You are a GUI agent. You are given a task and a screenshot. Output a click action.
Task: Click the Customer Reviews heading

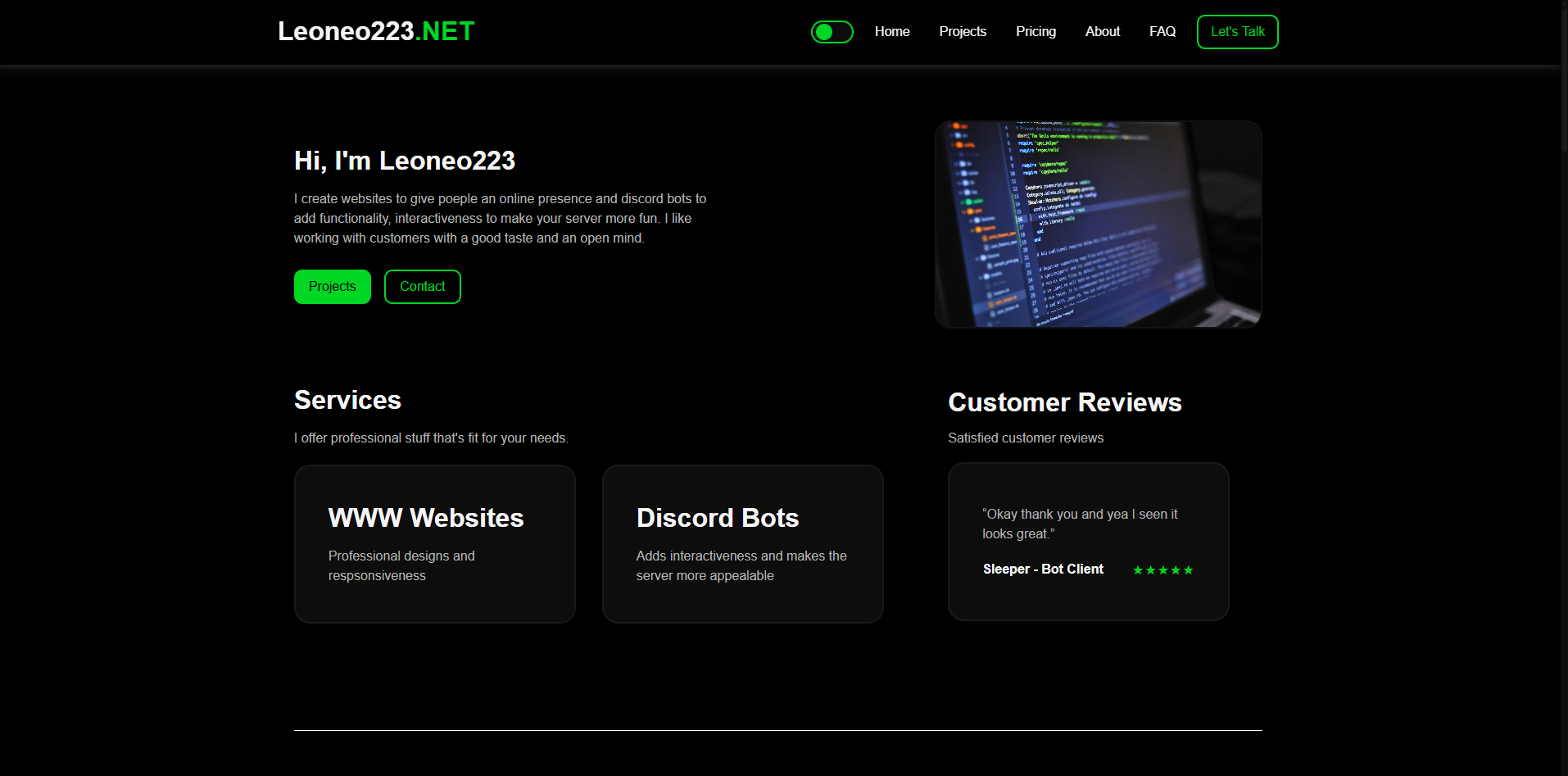coord(1064,402)
